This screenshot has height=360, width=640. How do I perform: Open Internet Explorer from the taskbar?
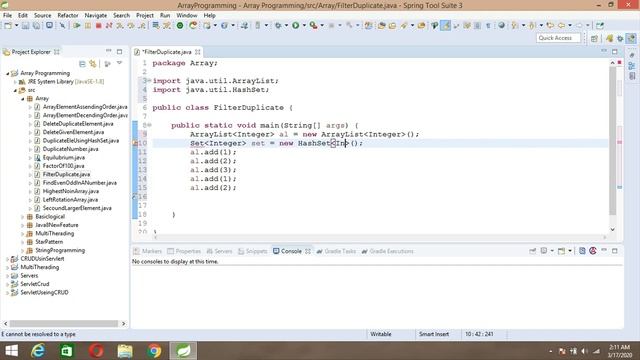click(x=38, y=351)
